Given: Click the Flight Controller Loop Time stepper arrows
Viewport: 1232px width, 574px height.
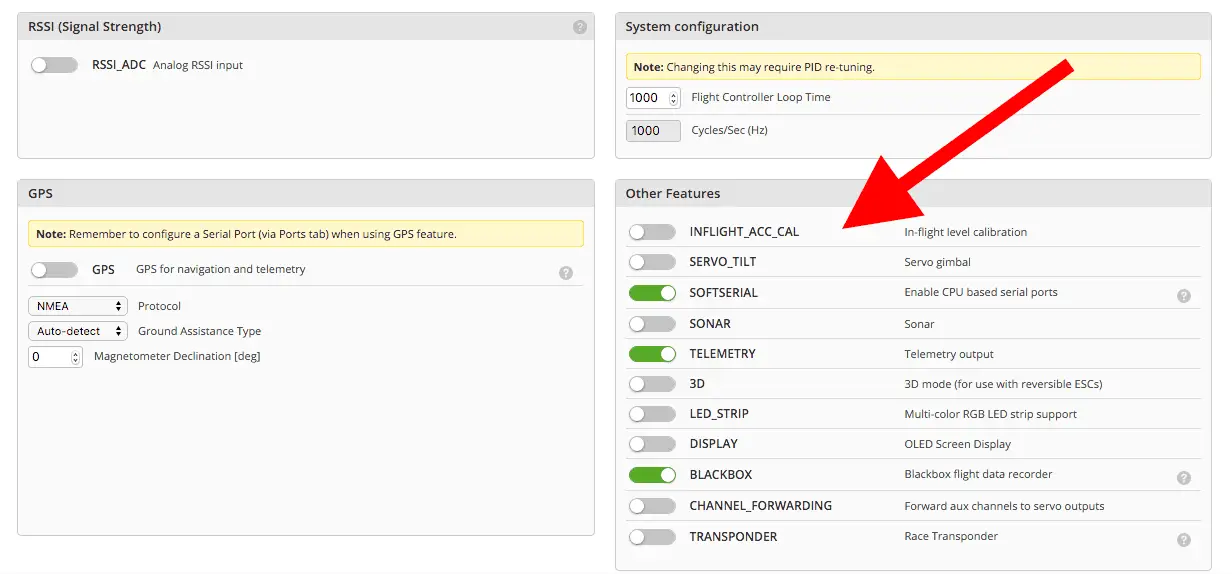Looking at the screenshot, I should point(673,98).
